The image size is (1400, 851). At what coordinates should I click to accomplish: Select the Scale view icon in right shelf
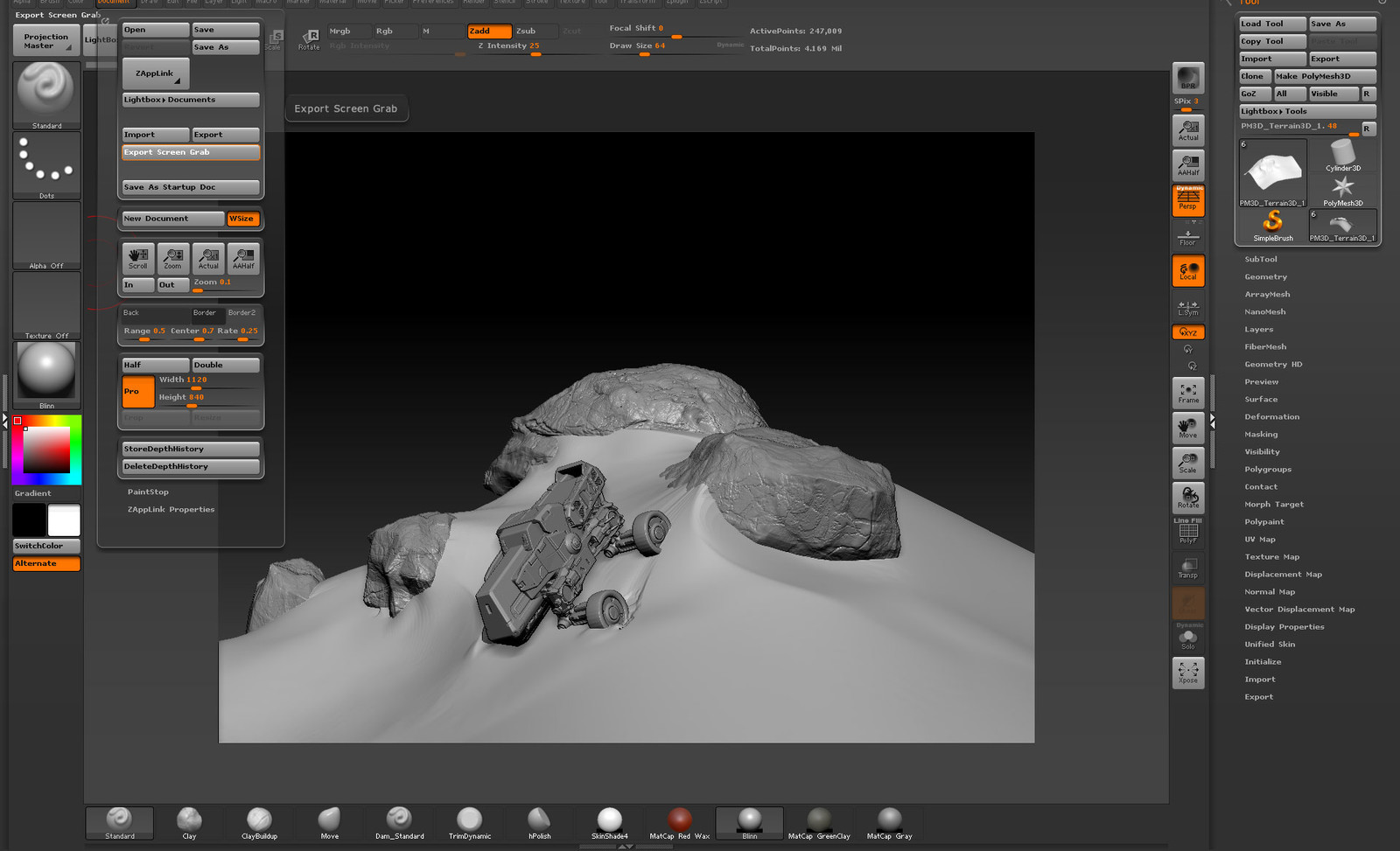[x=1188, y=463]
